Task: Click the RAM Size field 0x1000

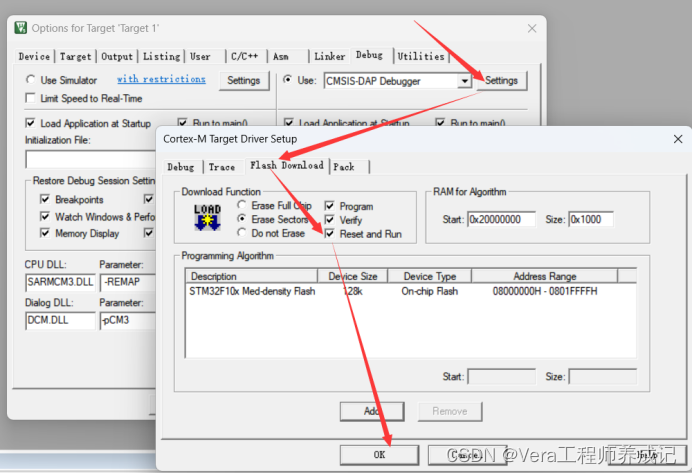Action: [x=591, y=219]
